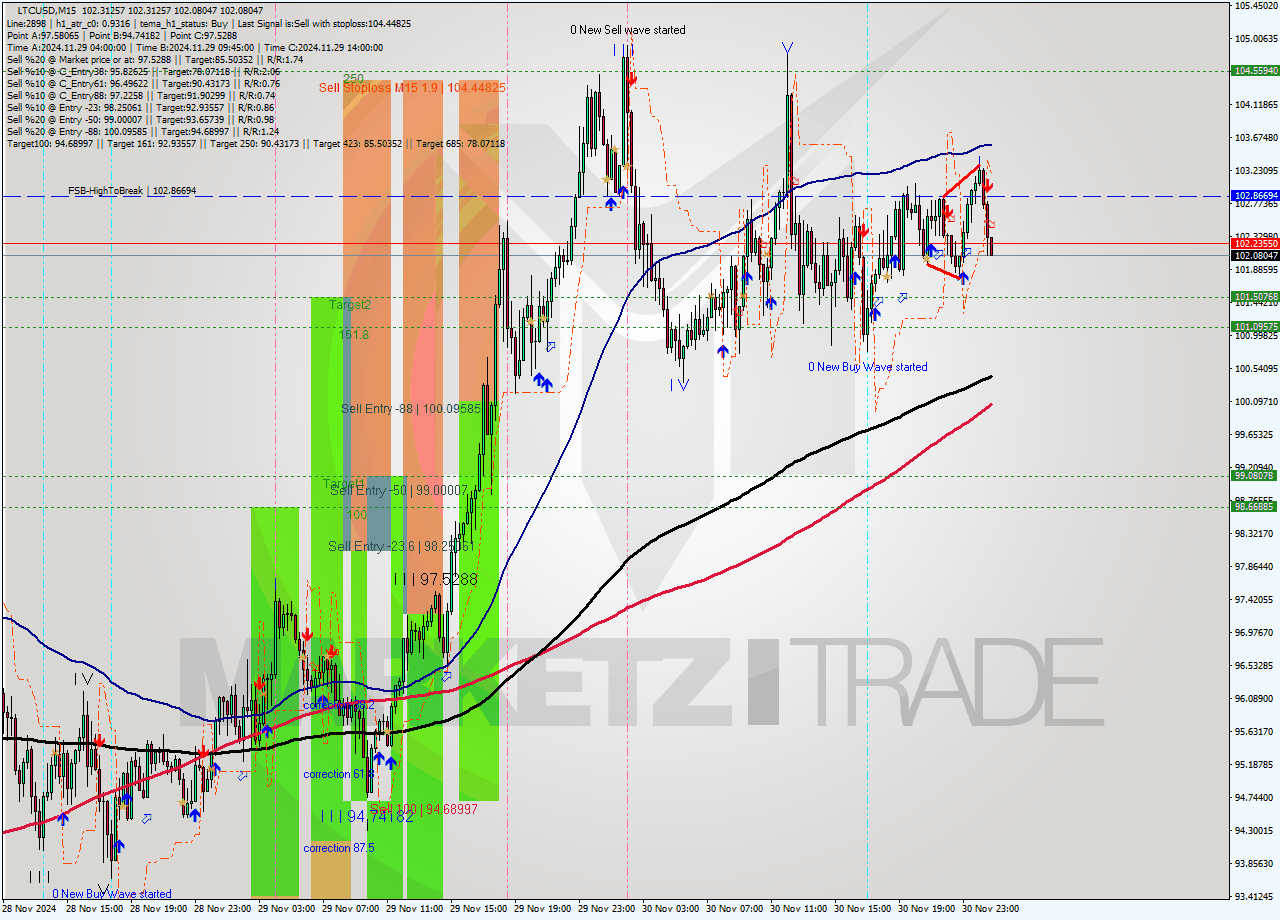
Task: Click the 94.30015 price axis value
Action: 1256,830
